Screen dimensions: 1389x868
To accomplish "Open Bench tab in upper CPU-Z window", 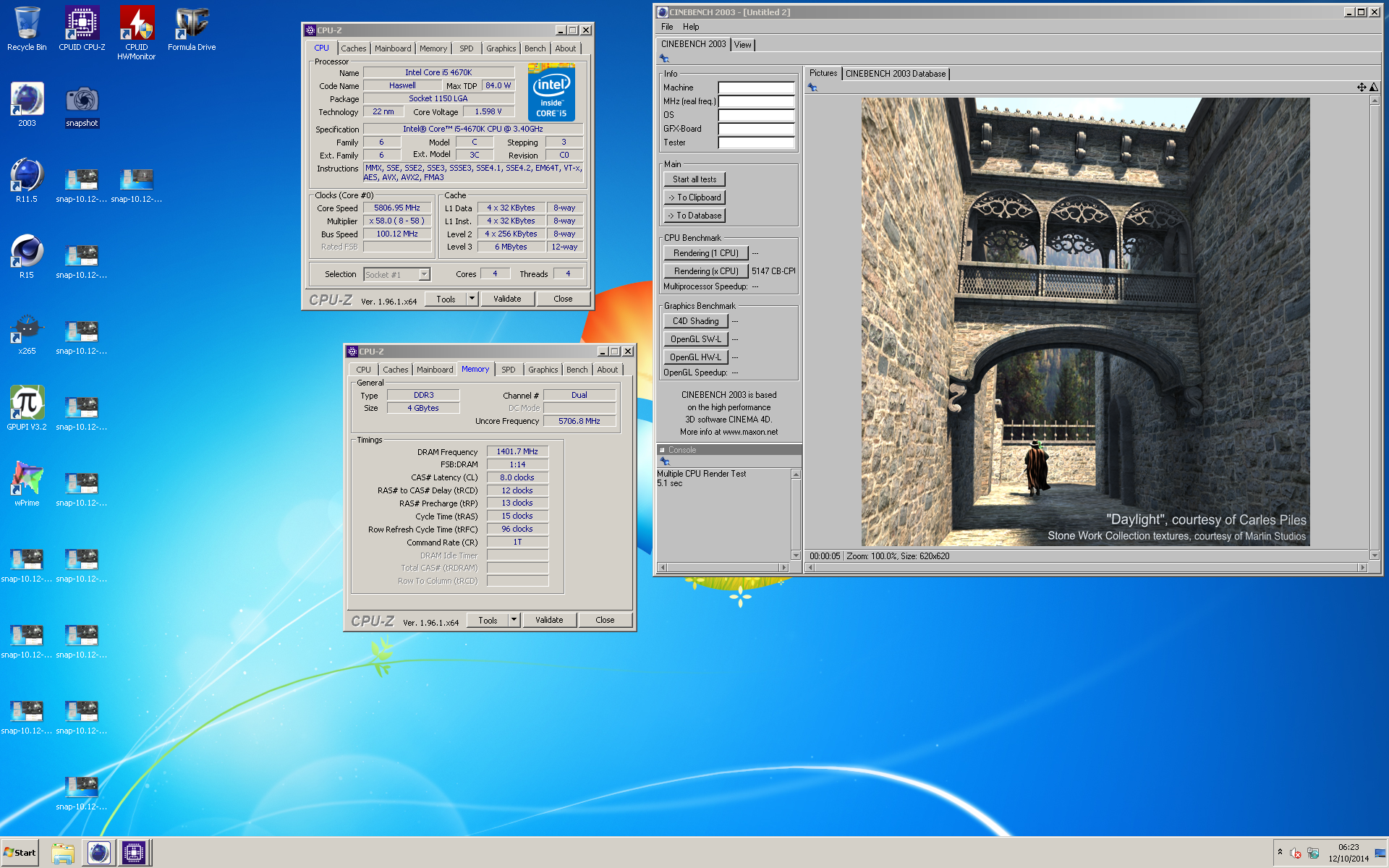I will tap(535, 48).
